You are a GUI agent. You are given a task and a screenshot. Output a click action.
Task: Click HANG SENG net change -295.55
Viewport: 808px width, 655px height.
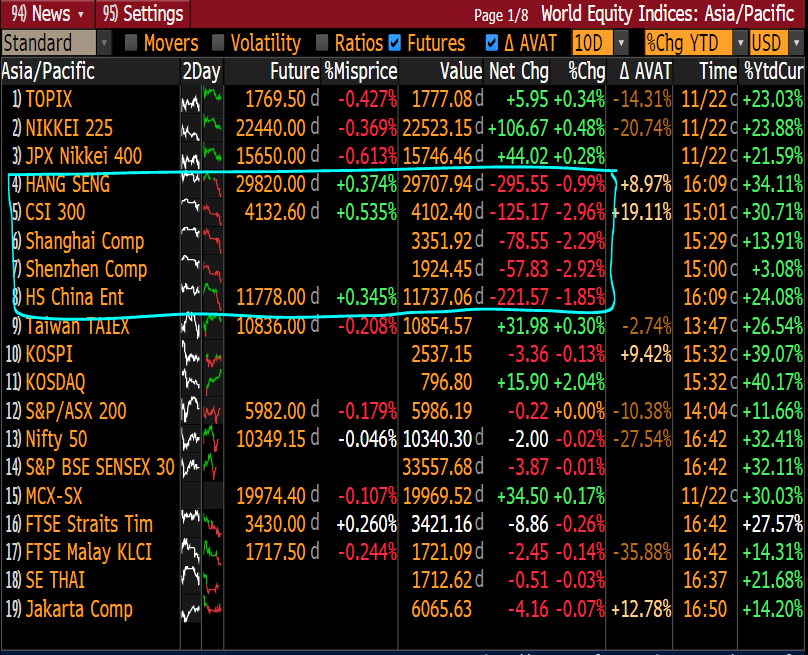pyautogui.click(x=519, y=184)
